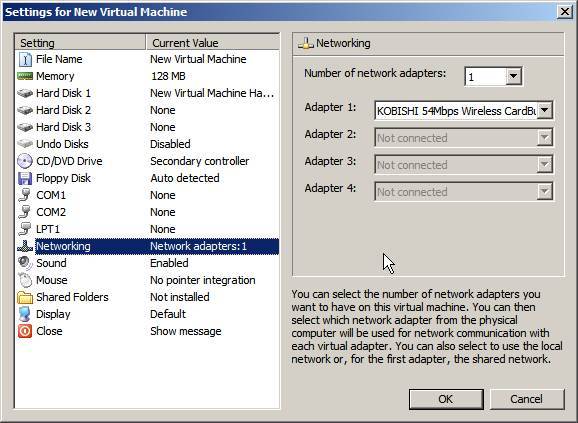Click the Display monitor icon
Screen dimensions: 578x423
pos(25,314)
